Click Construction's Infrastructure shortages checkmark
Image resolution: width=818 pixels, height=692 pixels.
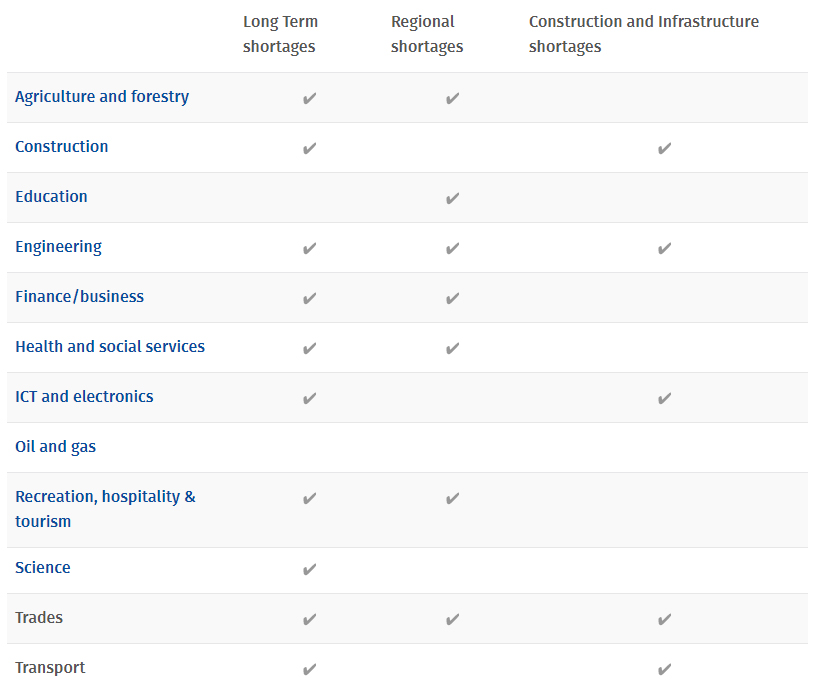coord(664,148)
